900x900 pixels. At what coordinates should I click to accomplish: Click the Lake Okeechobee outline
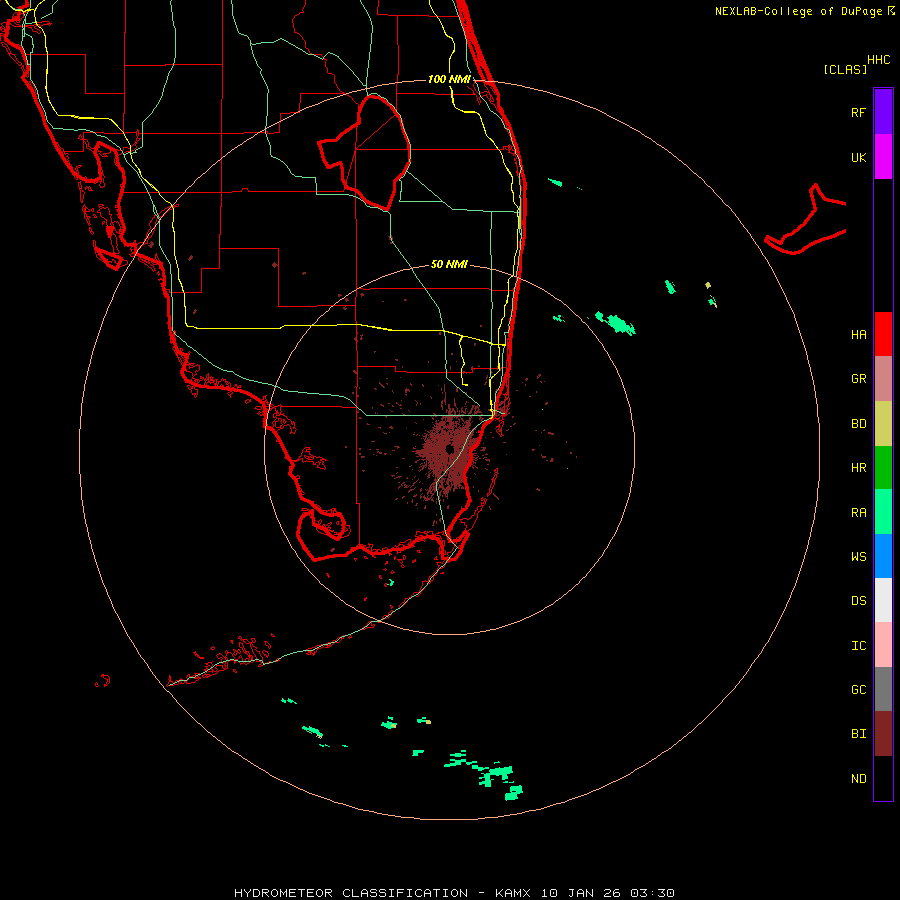tap(364, 152)
